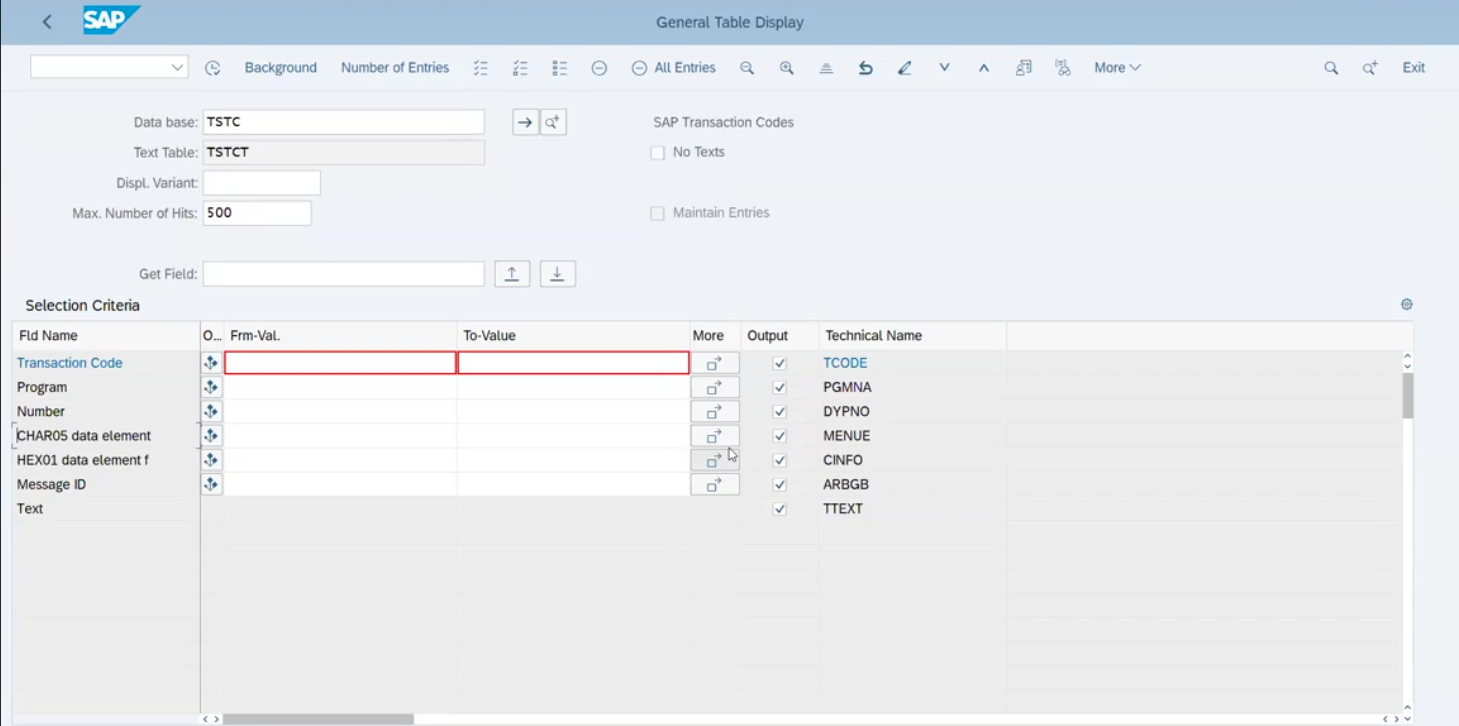Click the pencil edit icon
The width and height of the screenshot is (1459, 726).
tap(905, 68)
